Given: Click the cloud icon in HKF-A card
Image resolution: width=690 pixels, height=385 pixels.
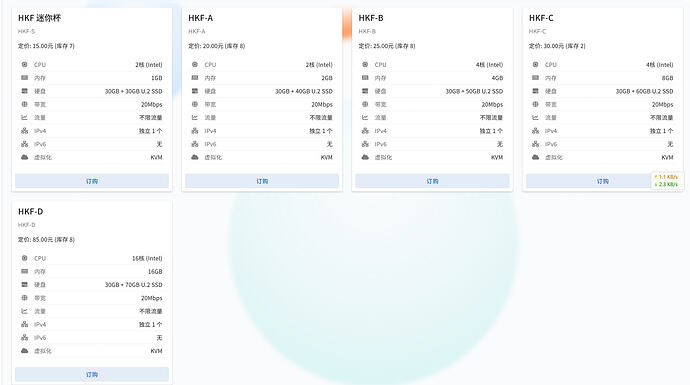Looking at the screenshot, I should coord(195,157).
